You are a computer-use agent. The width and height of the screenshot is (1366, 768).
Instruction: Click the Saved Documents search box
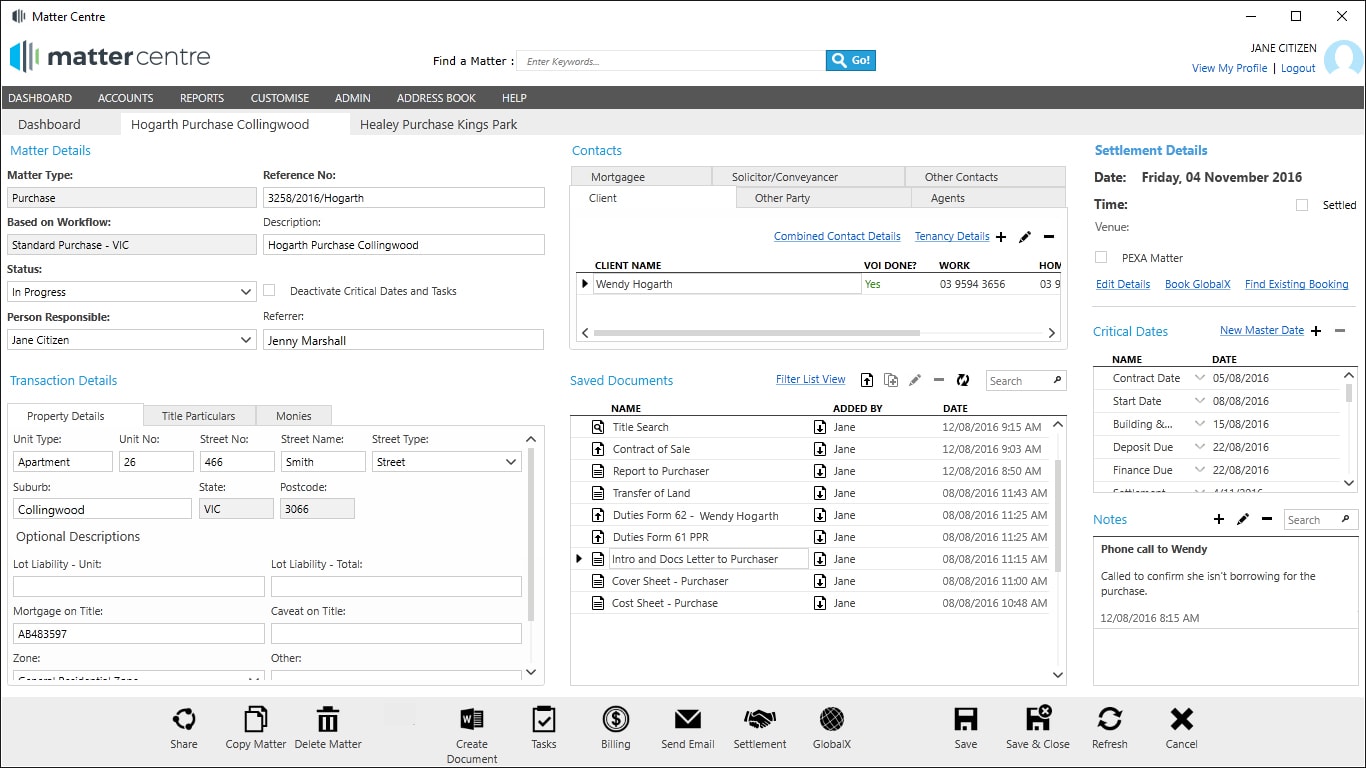point(1026,380)
